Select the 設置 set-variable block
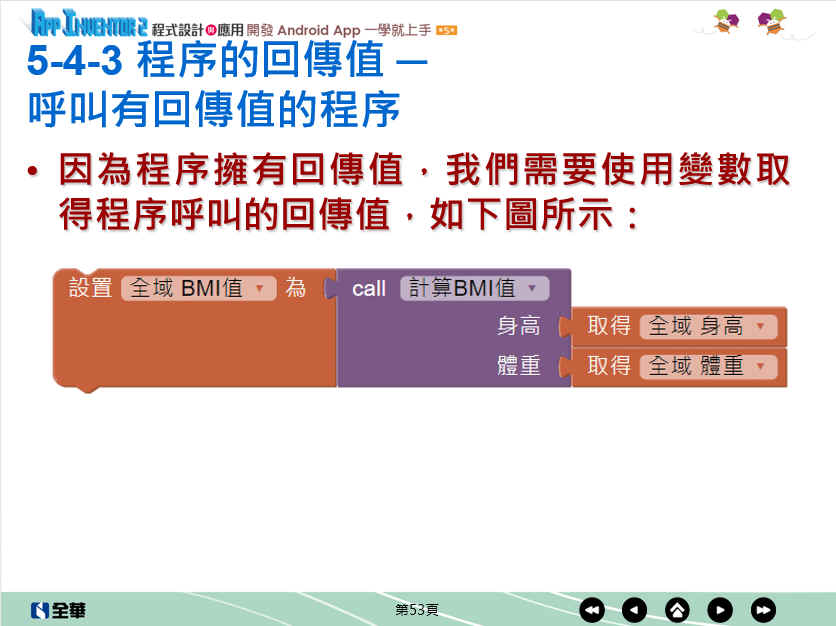836x626 pixels. coord(90,288)
